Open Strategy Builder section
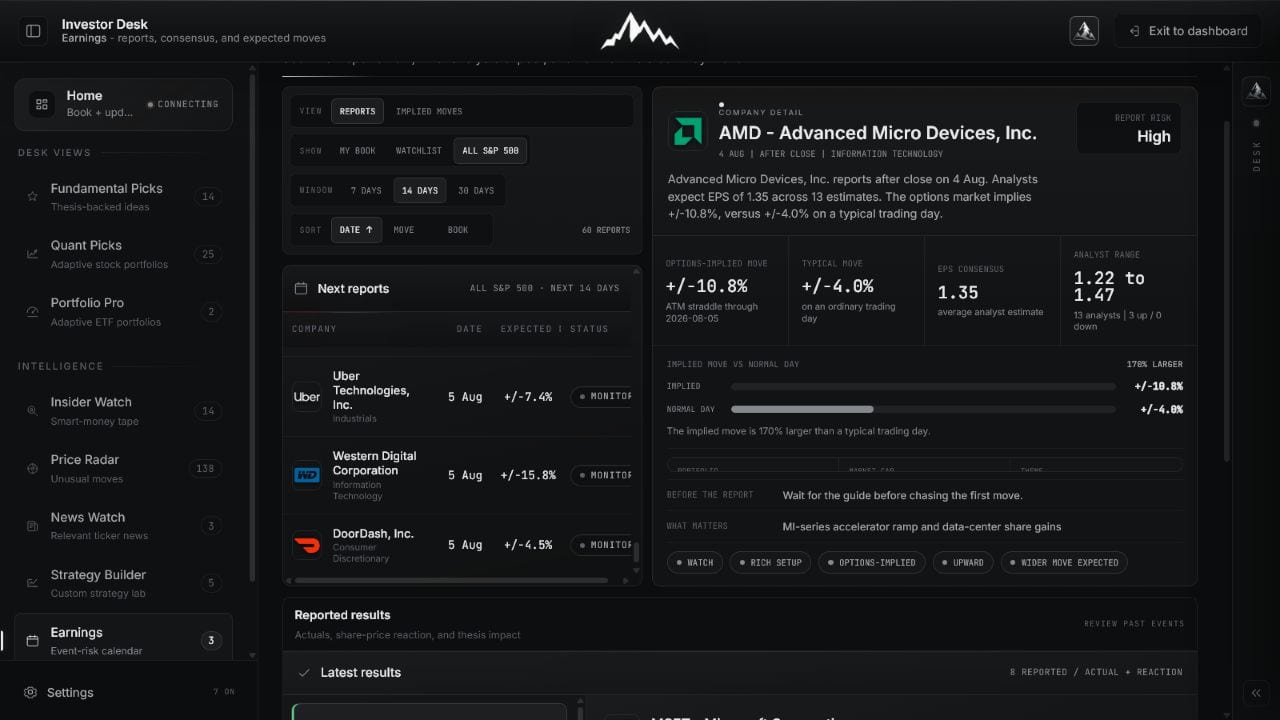 pyautogui.click(x=123, y=583)
